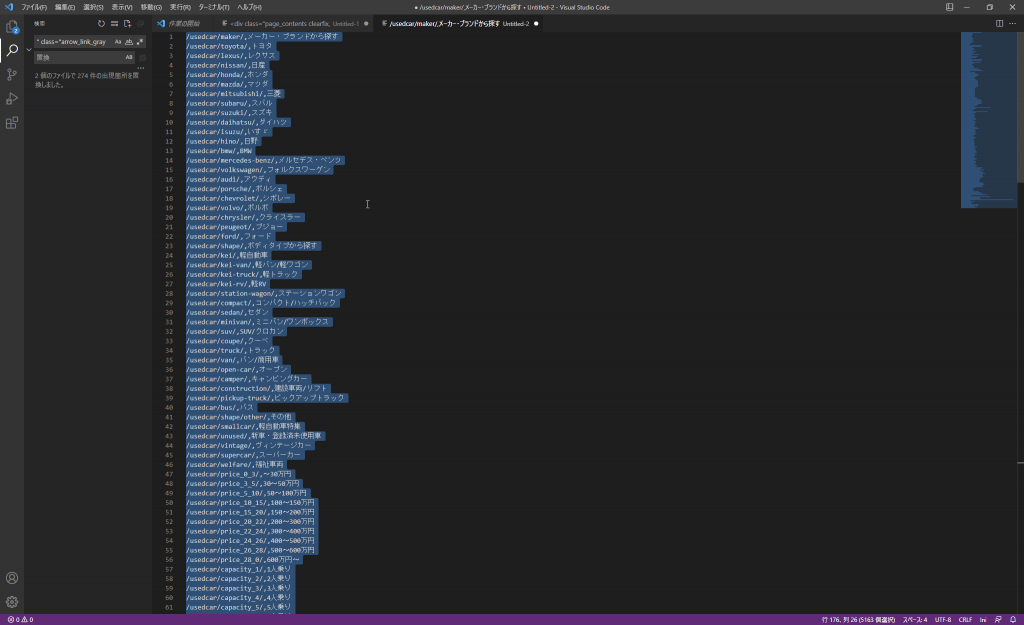This screenshot has width=1024, height=625.
Task: Click the /usedcar/mercedes-benz/ line
Action: (264, 160)
